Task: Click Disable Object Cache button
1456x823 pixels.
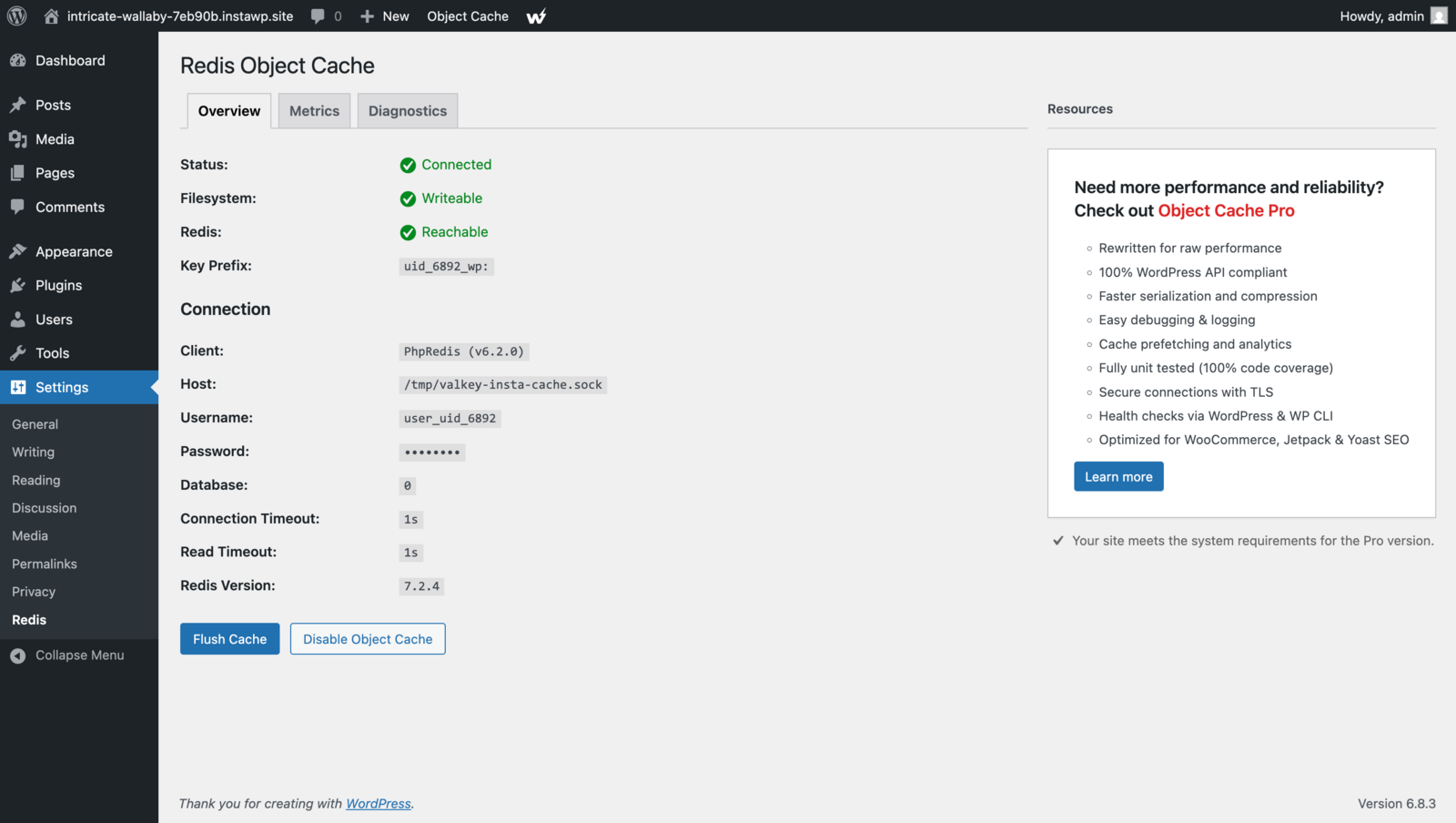Action: [368, 639]
